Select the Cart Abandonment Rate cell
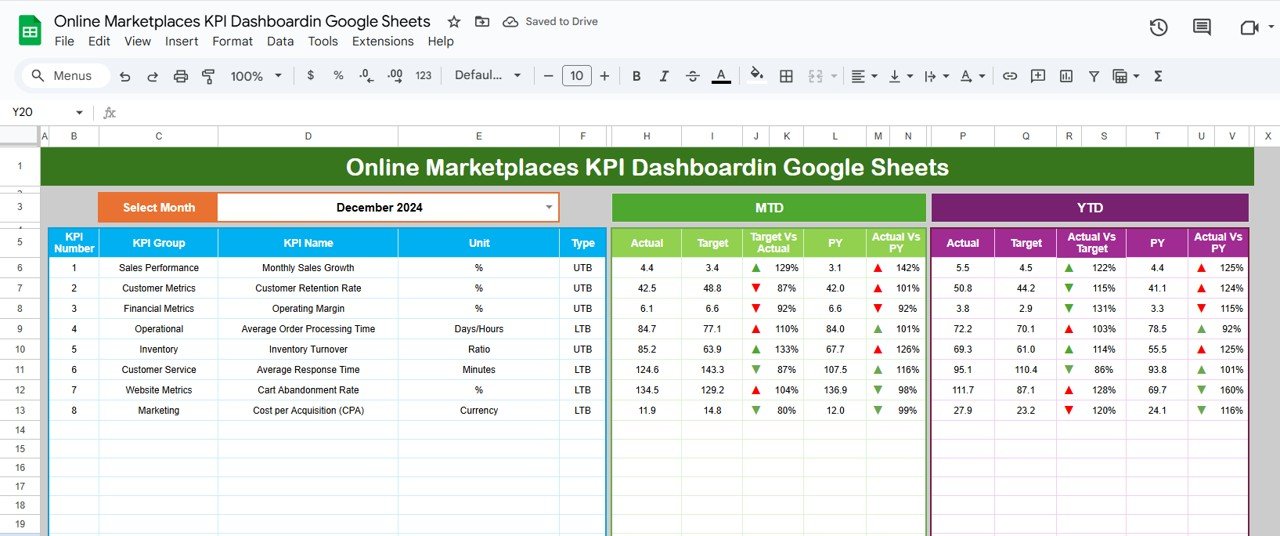 pyautogui.click(x=308, y=390)
